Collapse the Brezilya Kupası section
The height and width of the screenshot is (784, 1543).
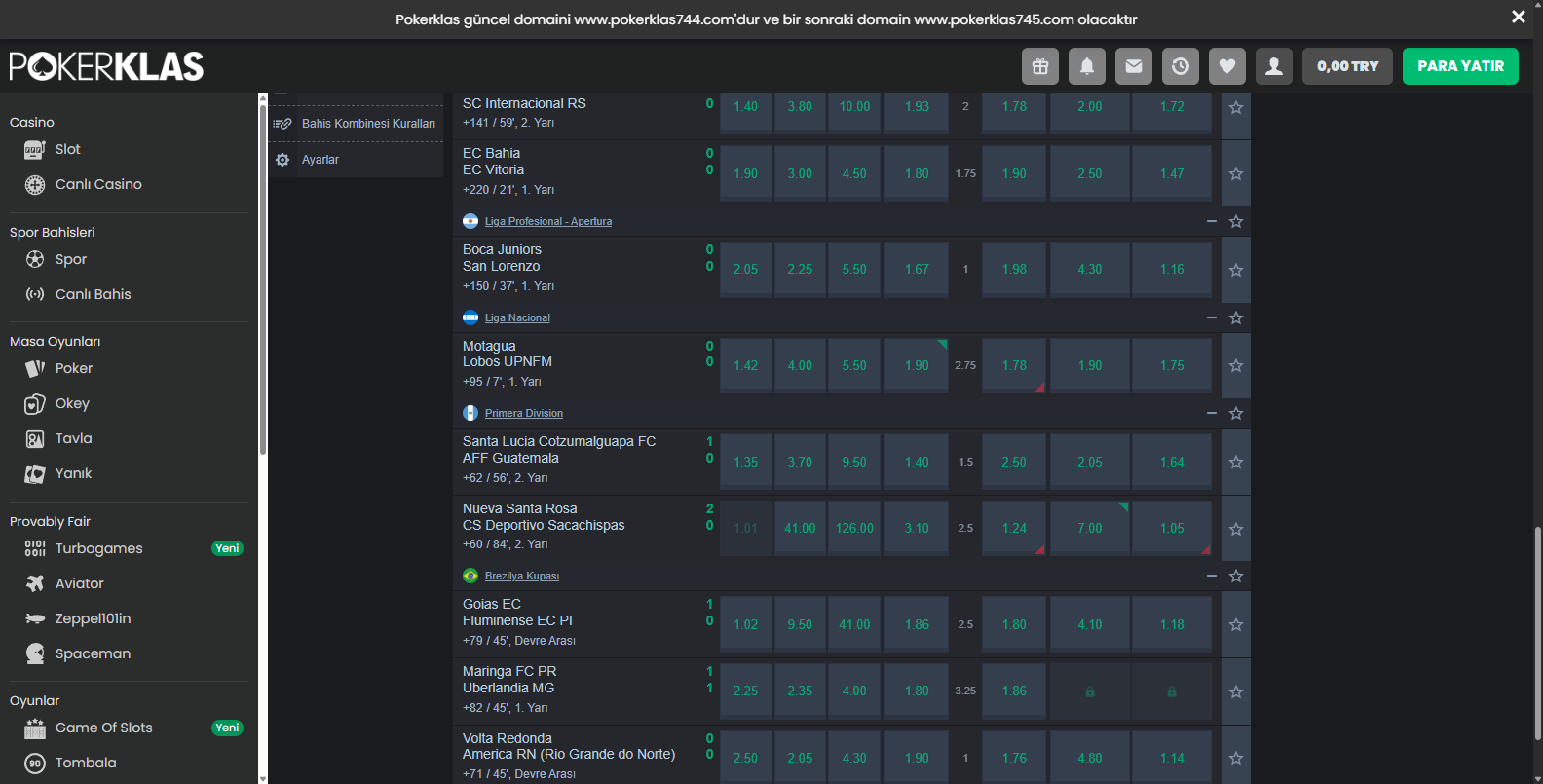click(x=1212, y=576)
